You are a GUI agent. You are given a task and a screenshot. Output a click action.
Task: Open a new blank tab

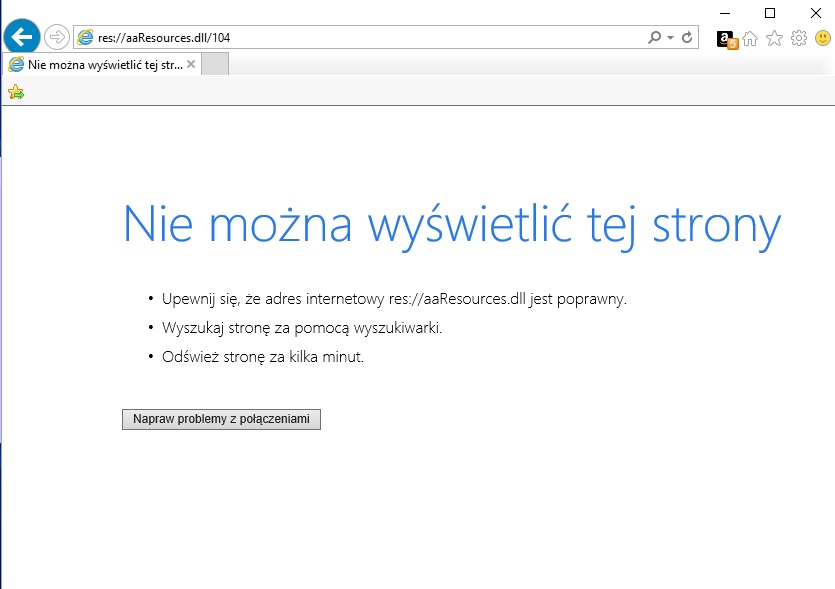[215, 64]
